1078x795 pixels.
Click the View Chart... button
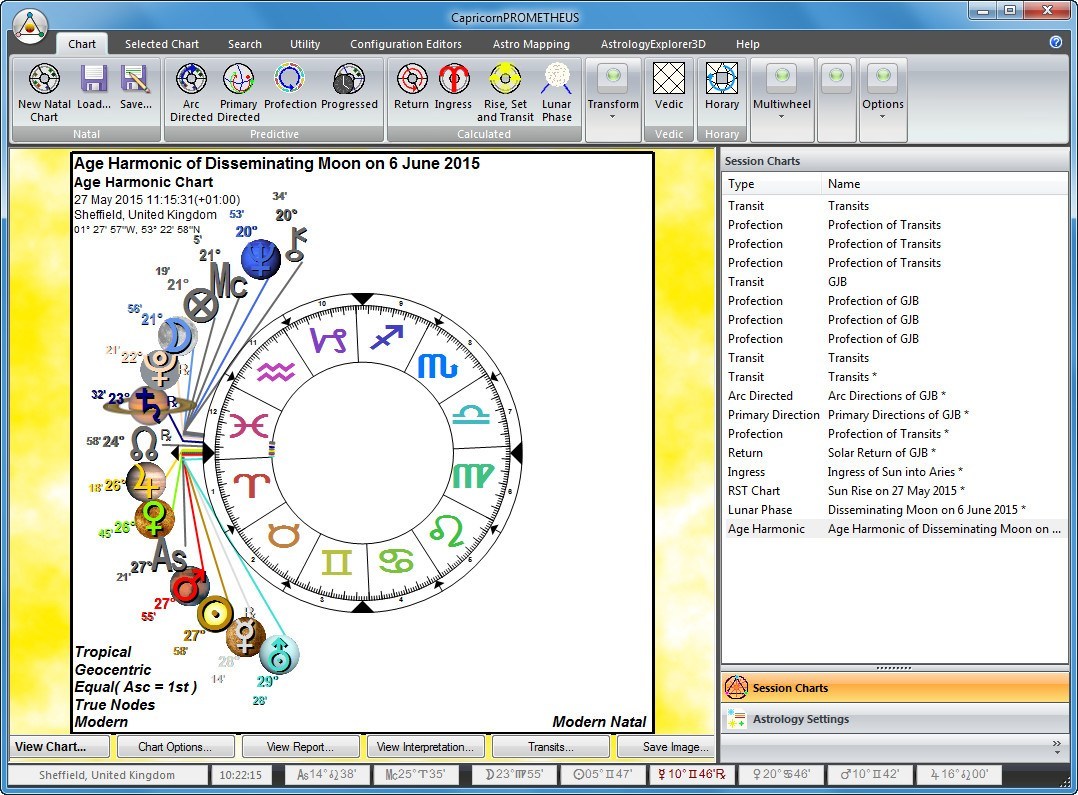(x=59, y=746)
